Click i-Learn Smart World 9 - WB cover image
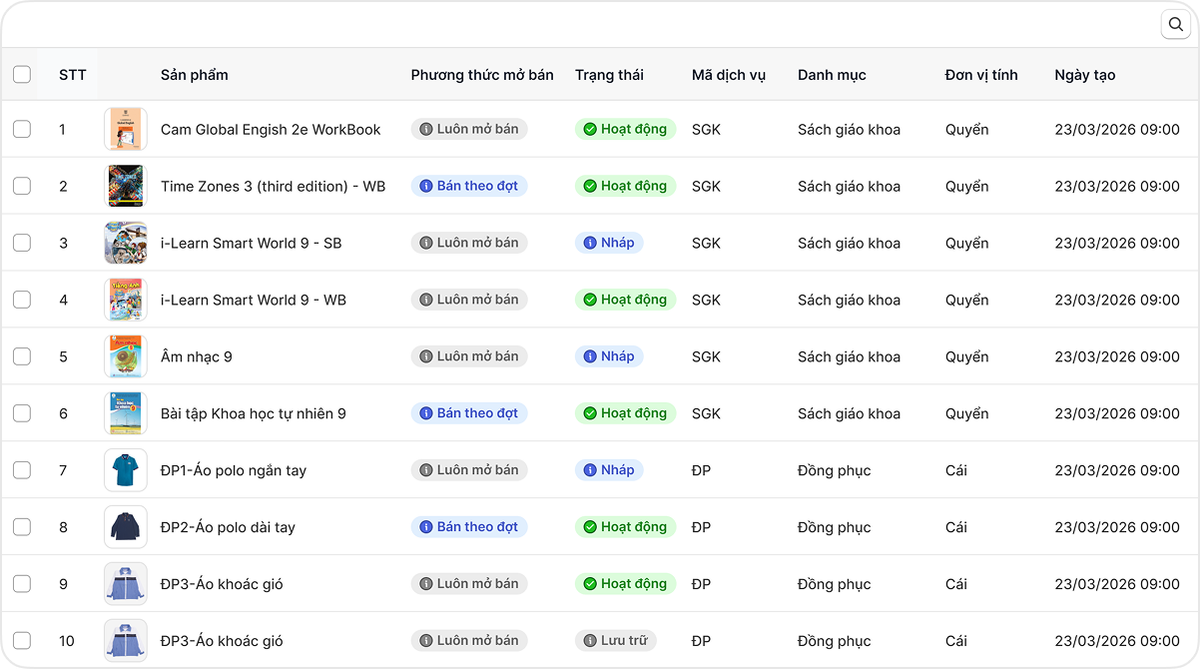The height and width of the screenshot is (669, 1200). coord(126,300)
